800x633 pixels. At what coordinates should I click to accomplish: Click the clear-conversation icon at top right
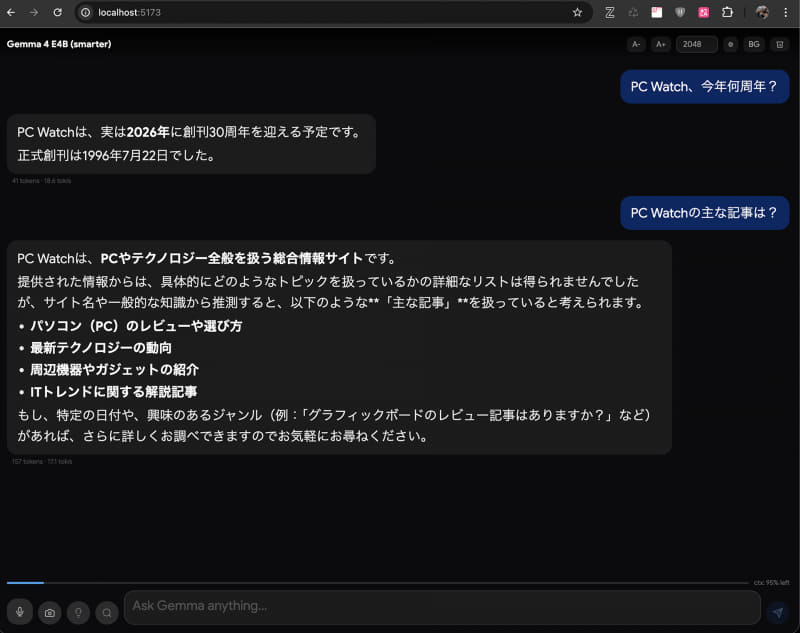tap(779, 44)
